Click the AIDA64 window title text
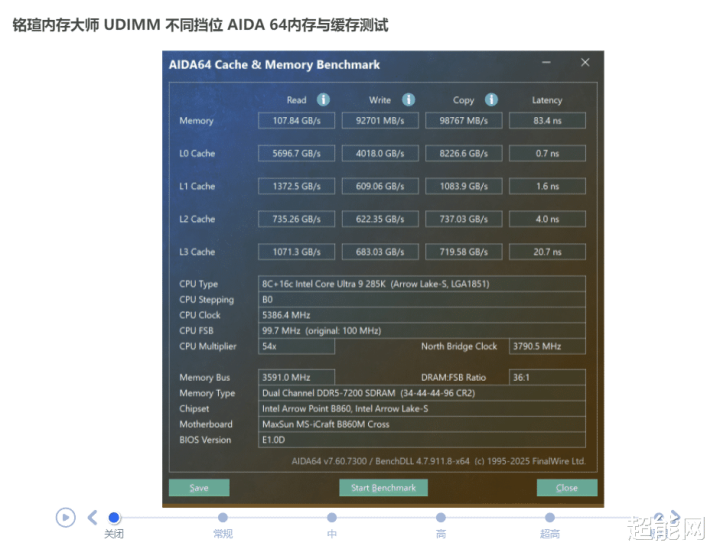 click(x=274, y=65)
